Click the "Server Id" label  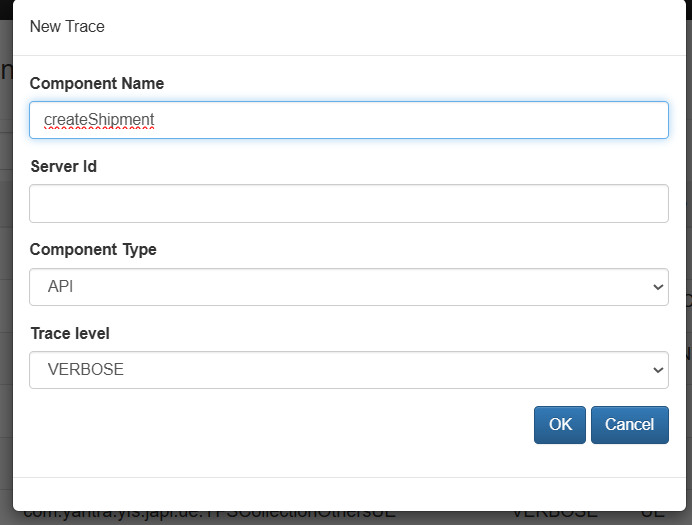click(x=63, y=167)
